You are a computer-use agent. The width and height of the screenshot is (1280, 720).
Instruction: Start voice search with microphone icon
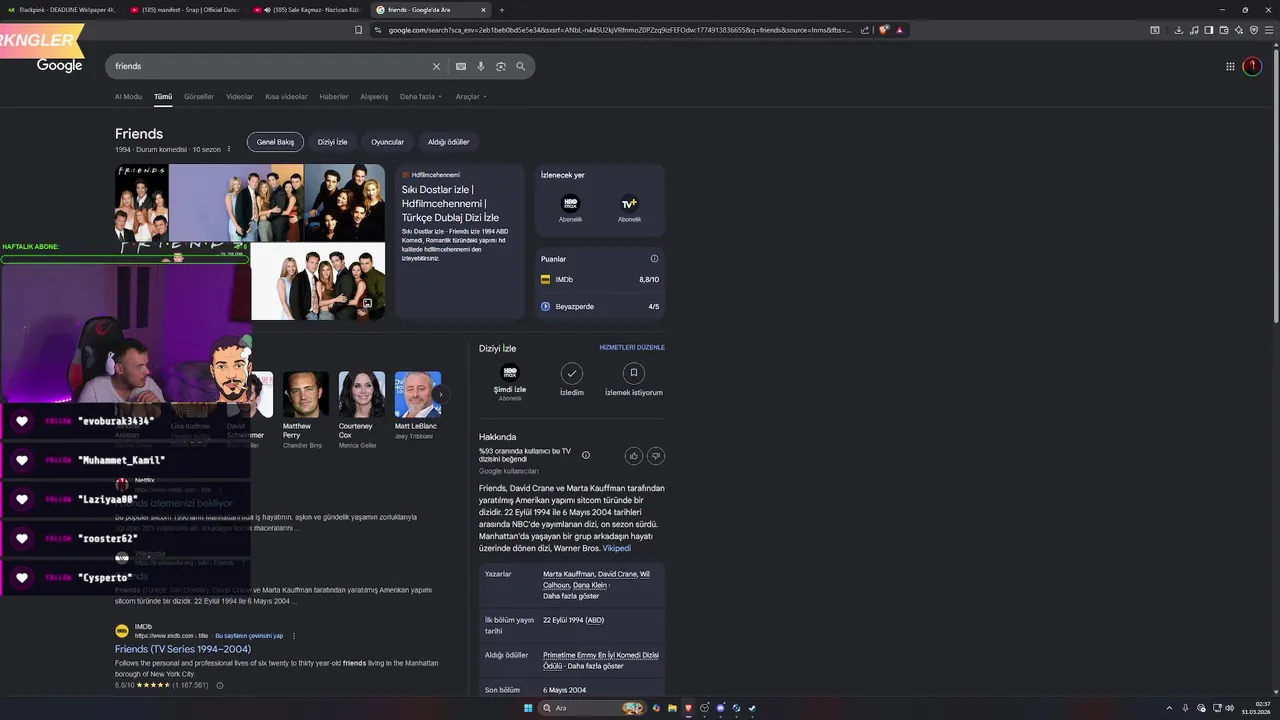(x=481, y=66)
